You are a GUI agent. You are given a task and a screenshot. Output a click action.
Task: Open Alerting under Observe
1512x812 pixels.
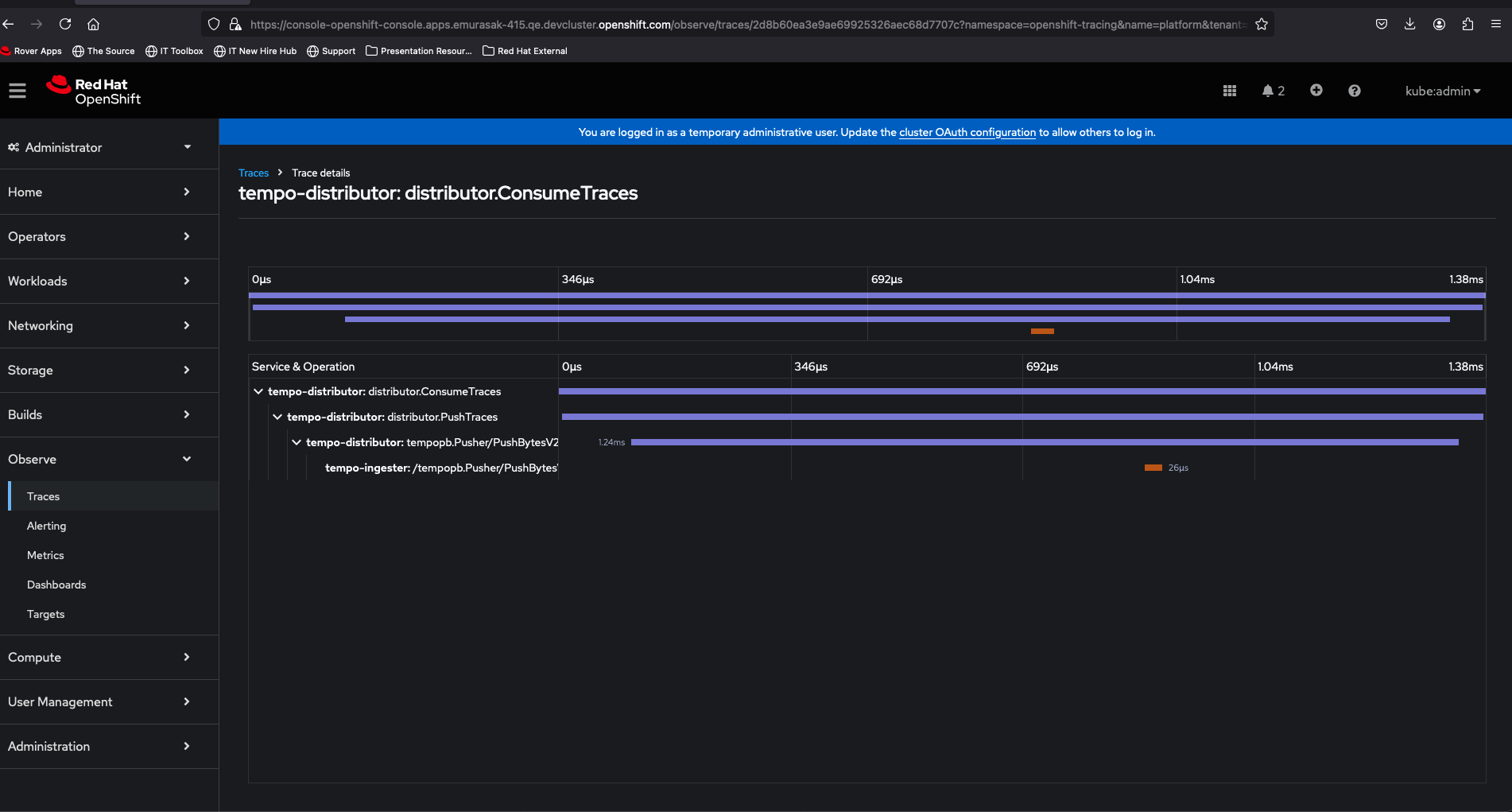(x=114, y=526)
